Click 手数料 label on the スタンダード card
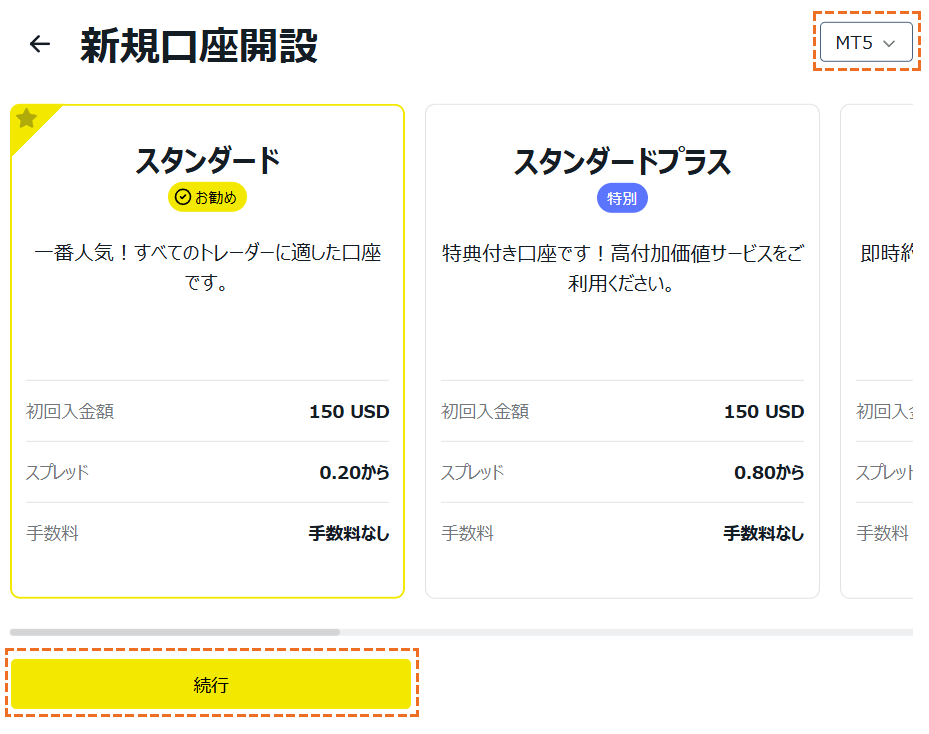Image resolution: width=929 pixels, height=734 pixels. [52, 533]
